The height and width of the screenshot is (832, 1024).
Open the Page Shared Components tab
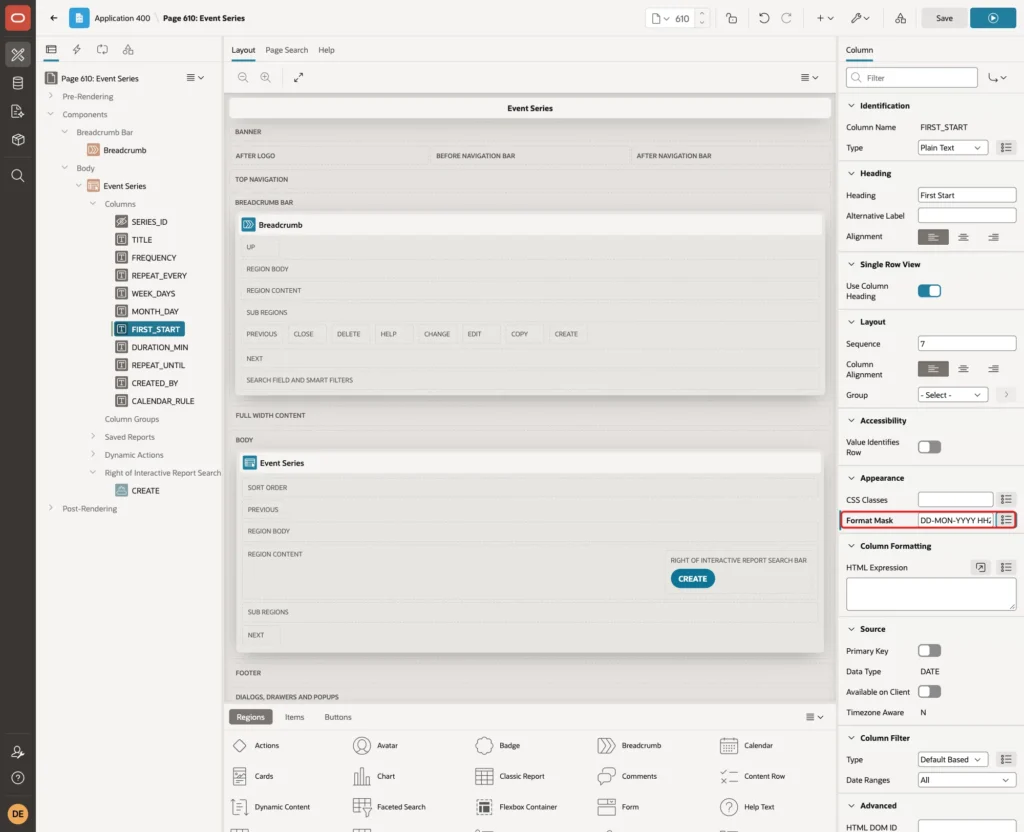click(x=128, y=50)
